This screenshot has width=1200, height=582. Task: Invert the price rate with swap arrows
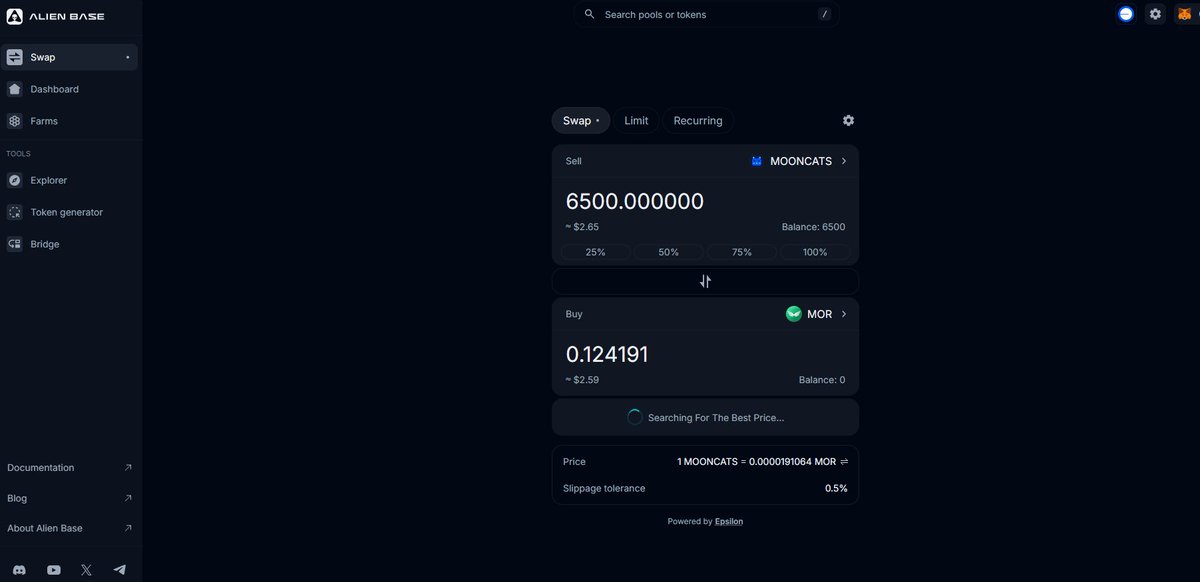pyautogui.click(x=844, y=462)
